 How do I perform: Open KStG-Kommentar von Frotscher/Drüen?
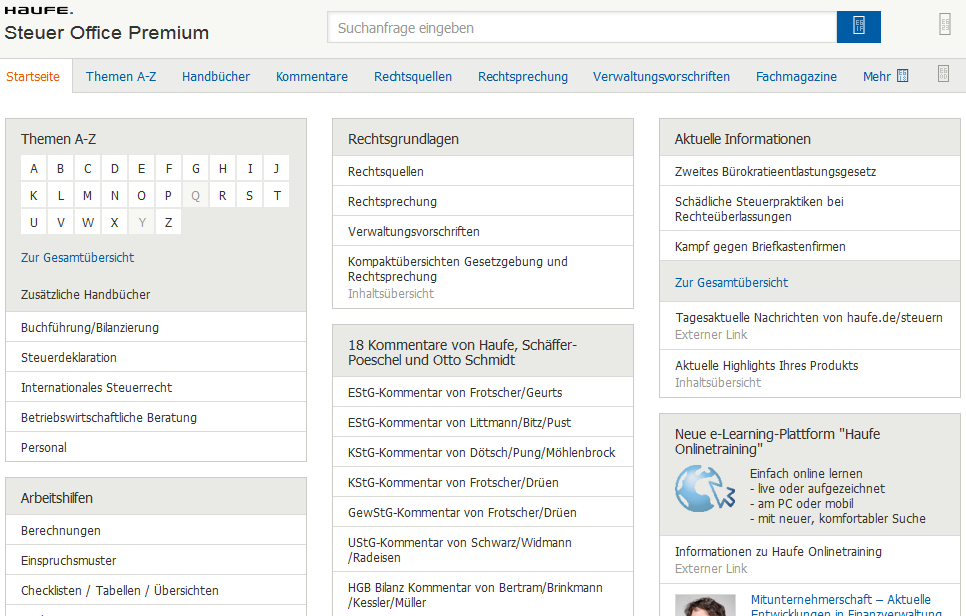(483, 482)
